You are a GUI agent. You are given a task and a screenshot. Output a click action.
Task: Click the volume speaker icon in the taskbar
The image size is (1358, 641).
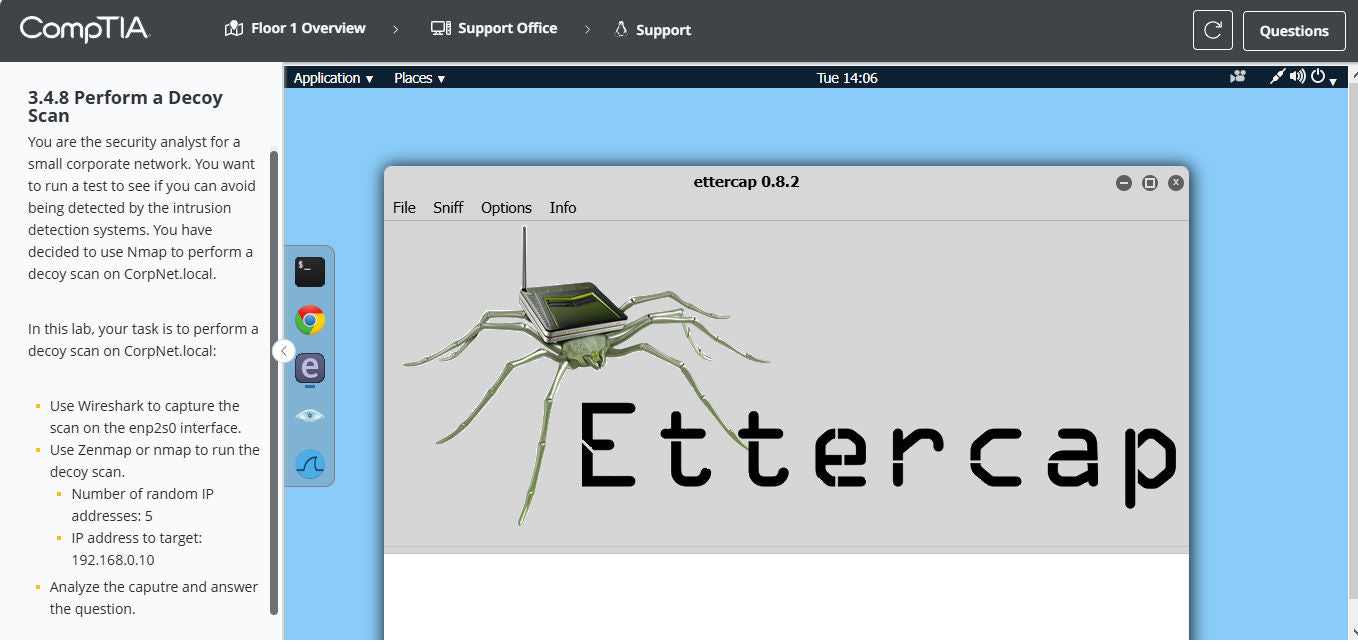pyautogui.click(x=1299, y=76)
